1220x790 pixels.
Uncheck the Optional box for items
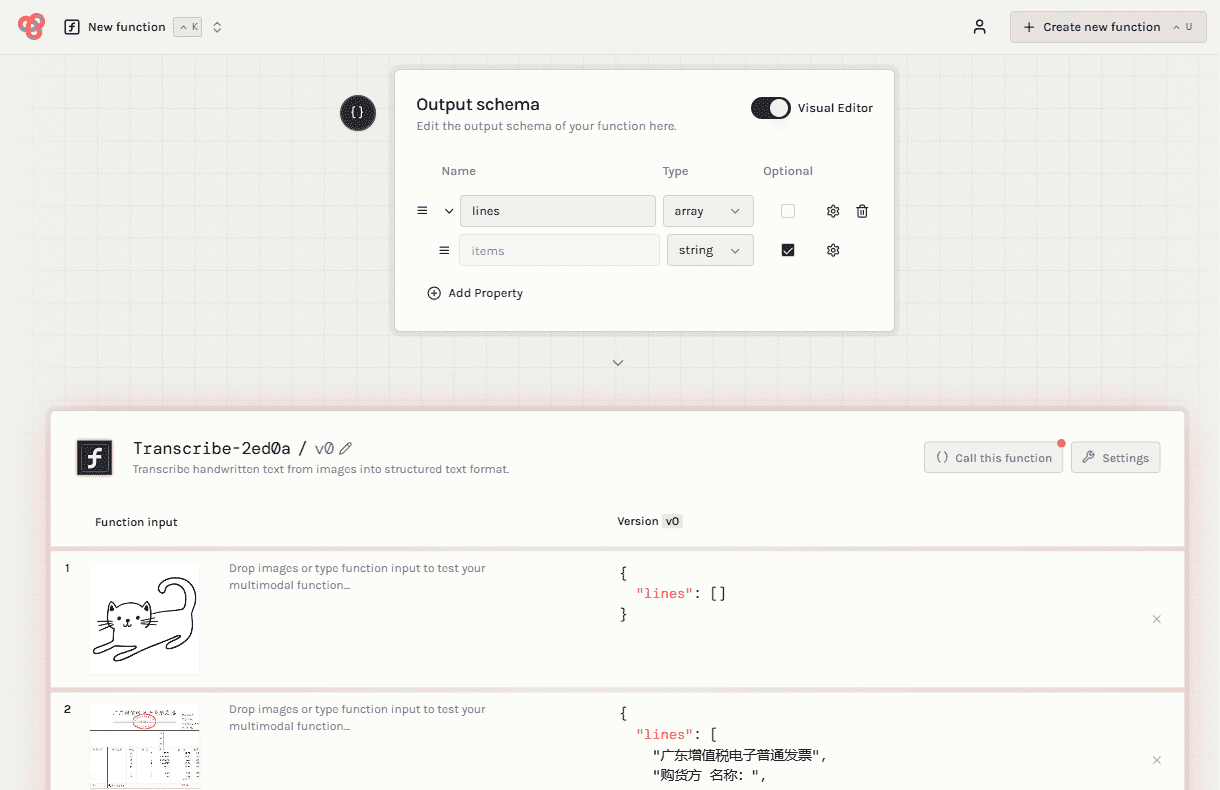pyautogui.click(x=788, y=250)
